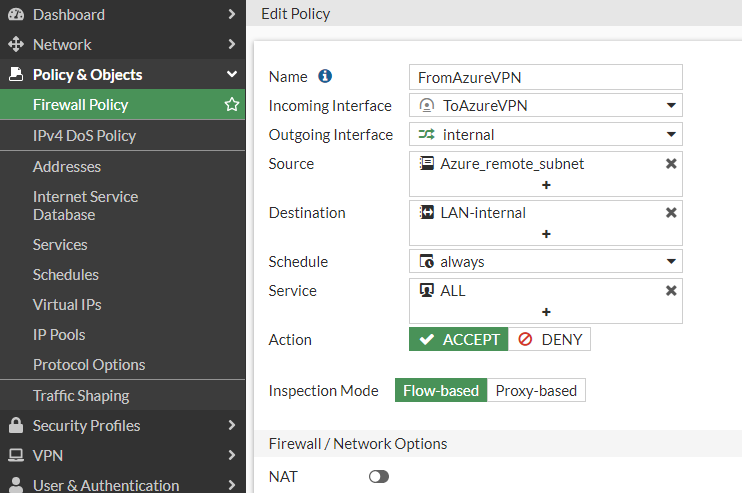Click the info icon beside Name
The width and height of the screenshot is (742, 493).
[325, 76]
